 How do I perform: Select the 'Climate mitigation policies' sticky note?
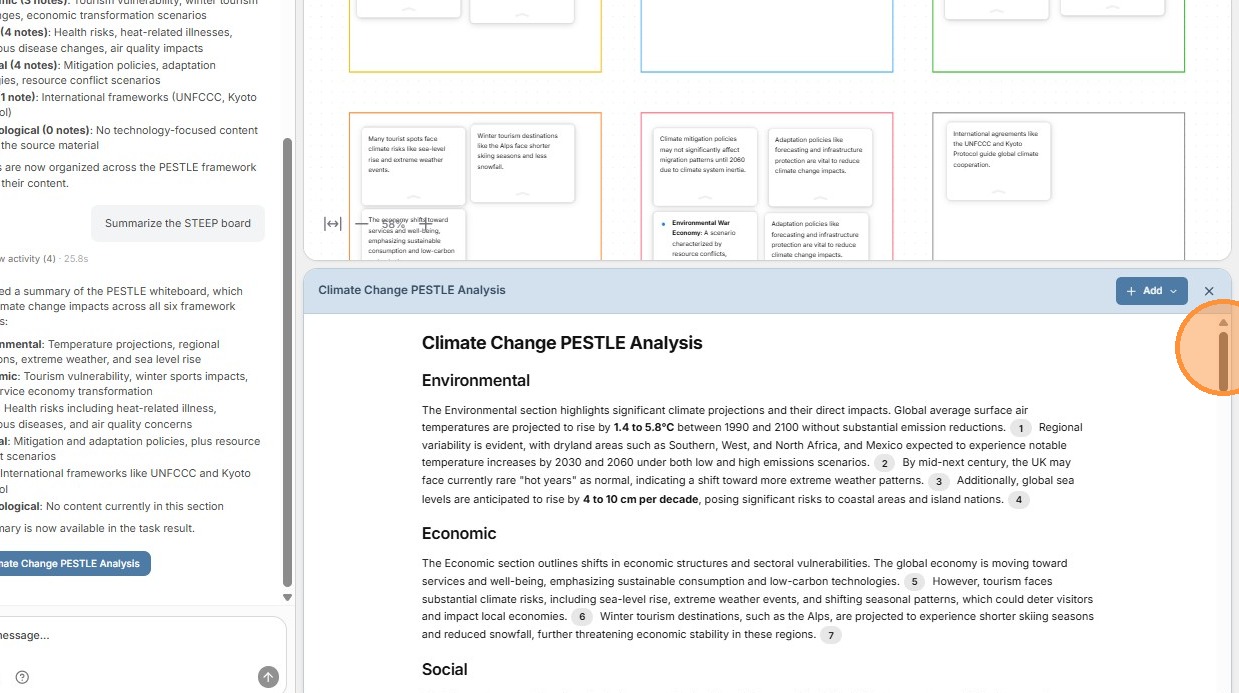(706, 166)
